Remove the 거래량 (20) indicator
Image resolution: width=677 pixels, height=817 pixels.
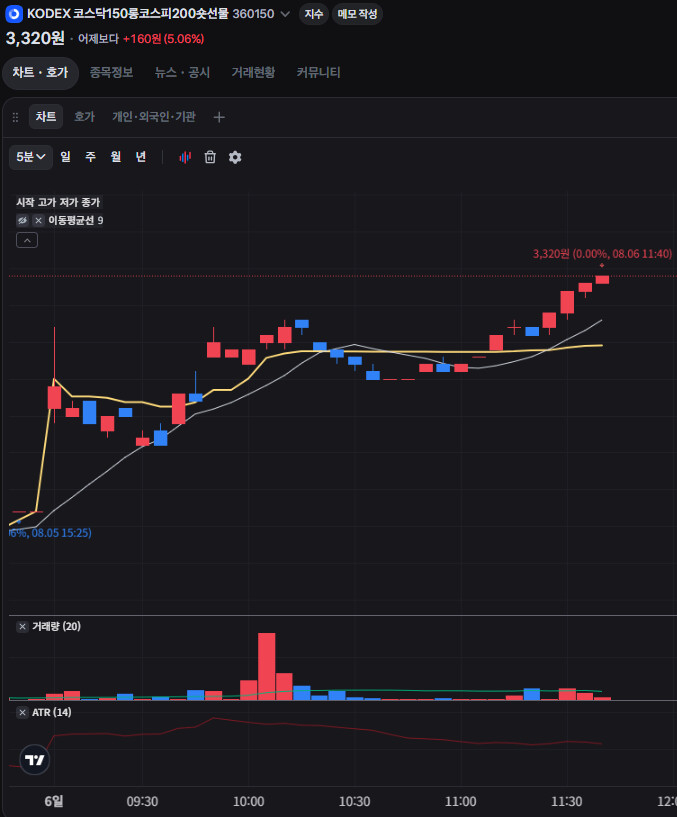click(22, 626)
